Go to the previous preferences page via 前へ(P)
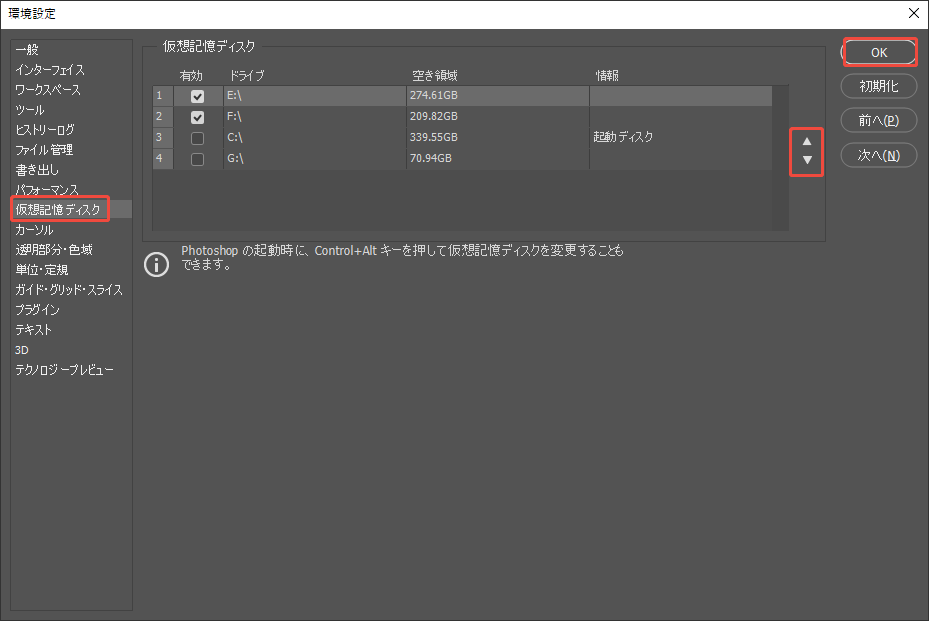Image resolution: width=929 pixels, height=621 pixels. point(879,120)
